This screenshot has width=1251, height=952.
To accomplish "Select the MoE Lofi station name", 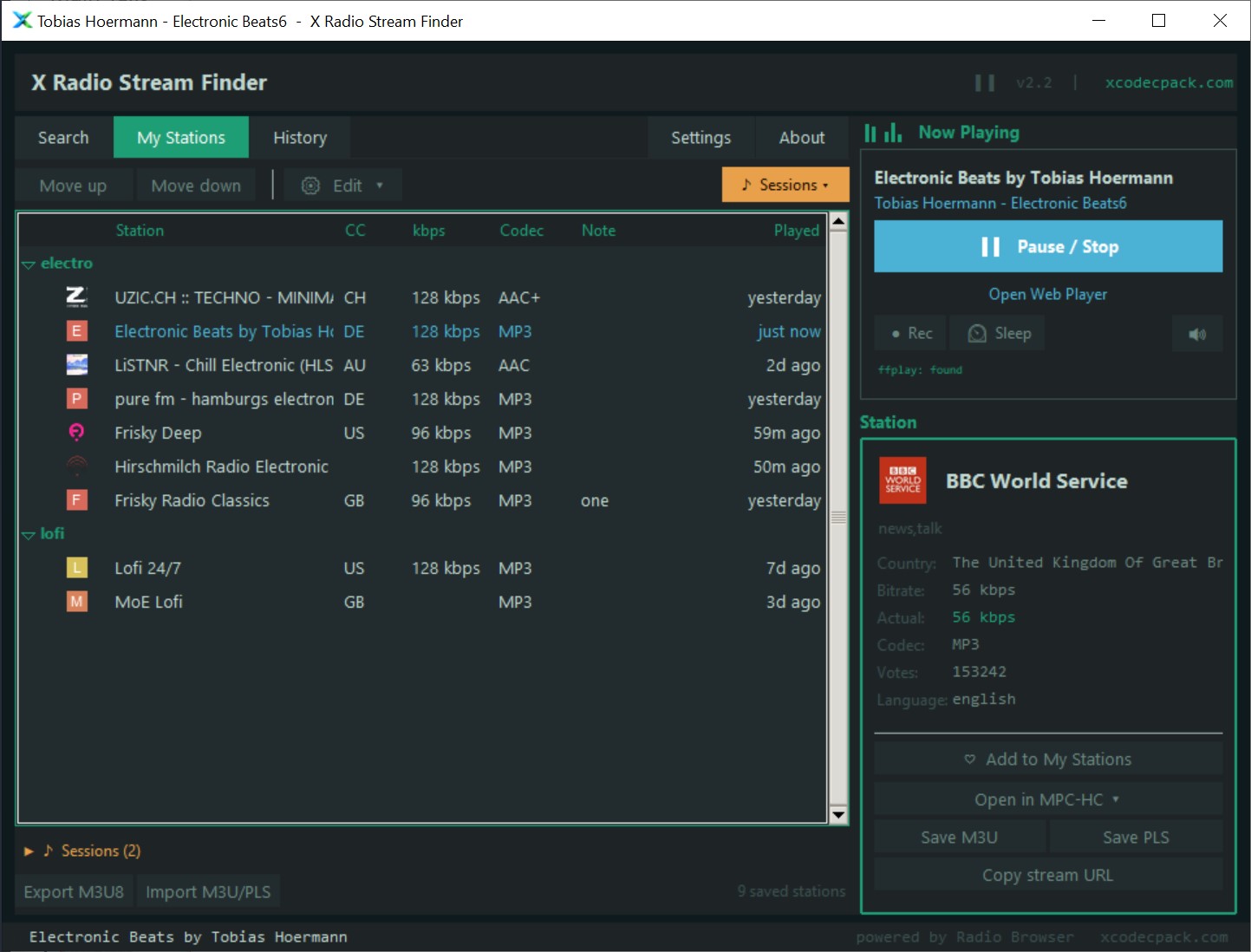I will click(x=149, y=602).
